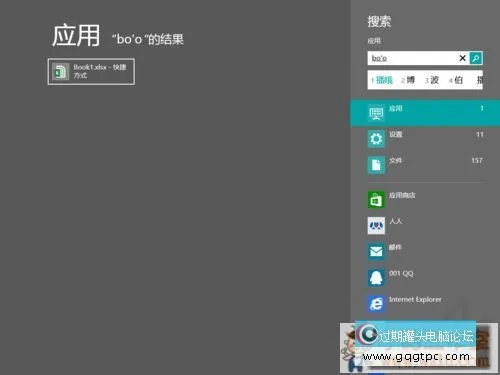
Task: Click the Files result count 157
Action: pos(477,161)
